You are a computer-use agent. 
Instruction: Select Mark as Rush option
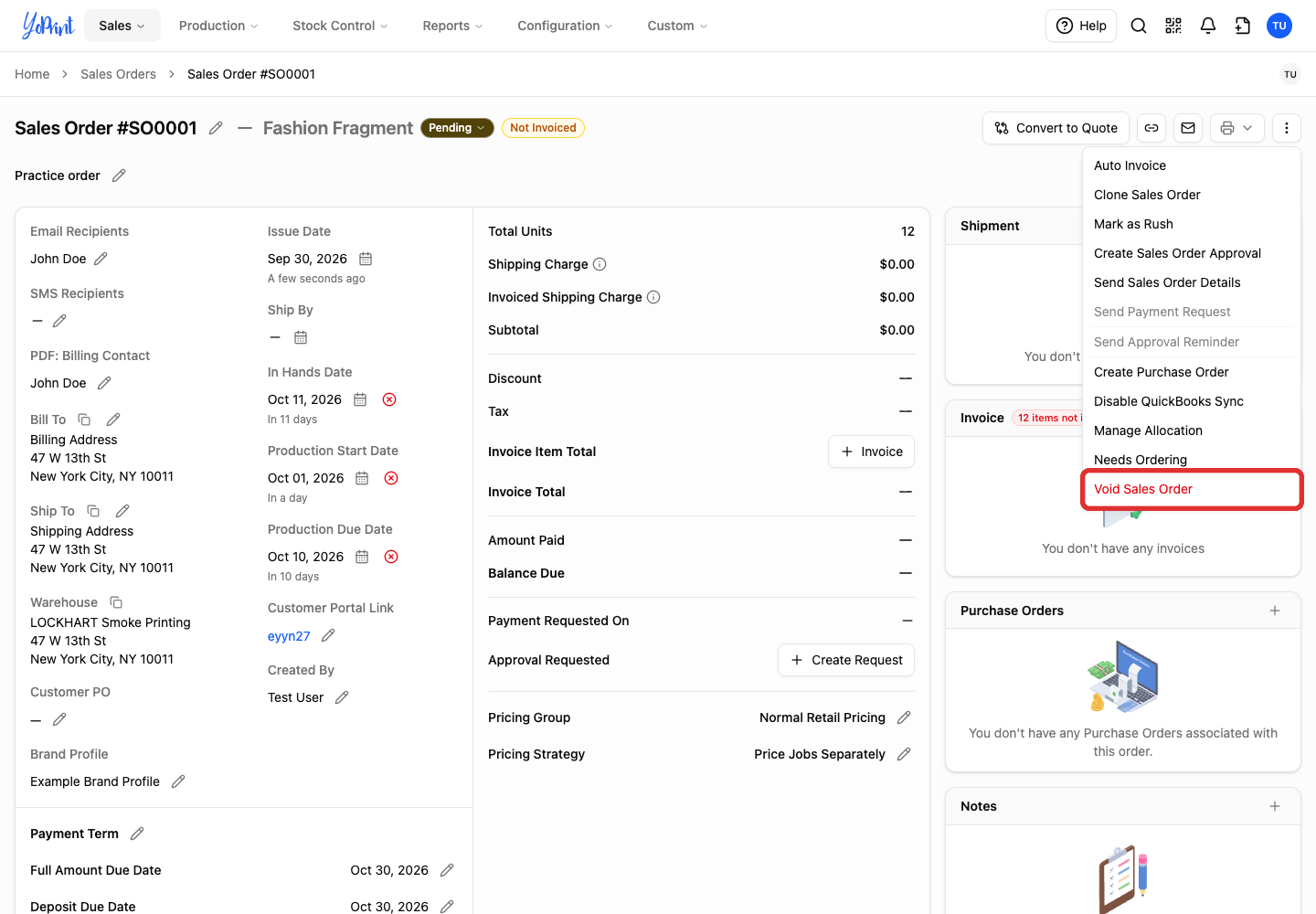tap(1192, 224)
